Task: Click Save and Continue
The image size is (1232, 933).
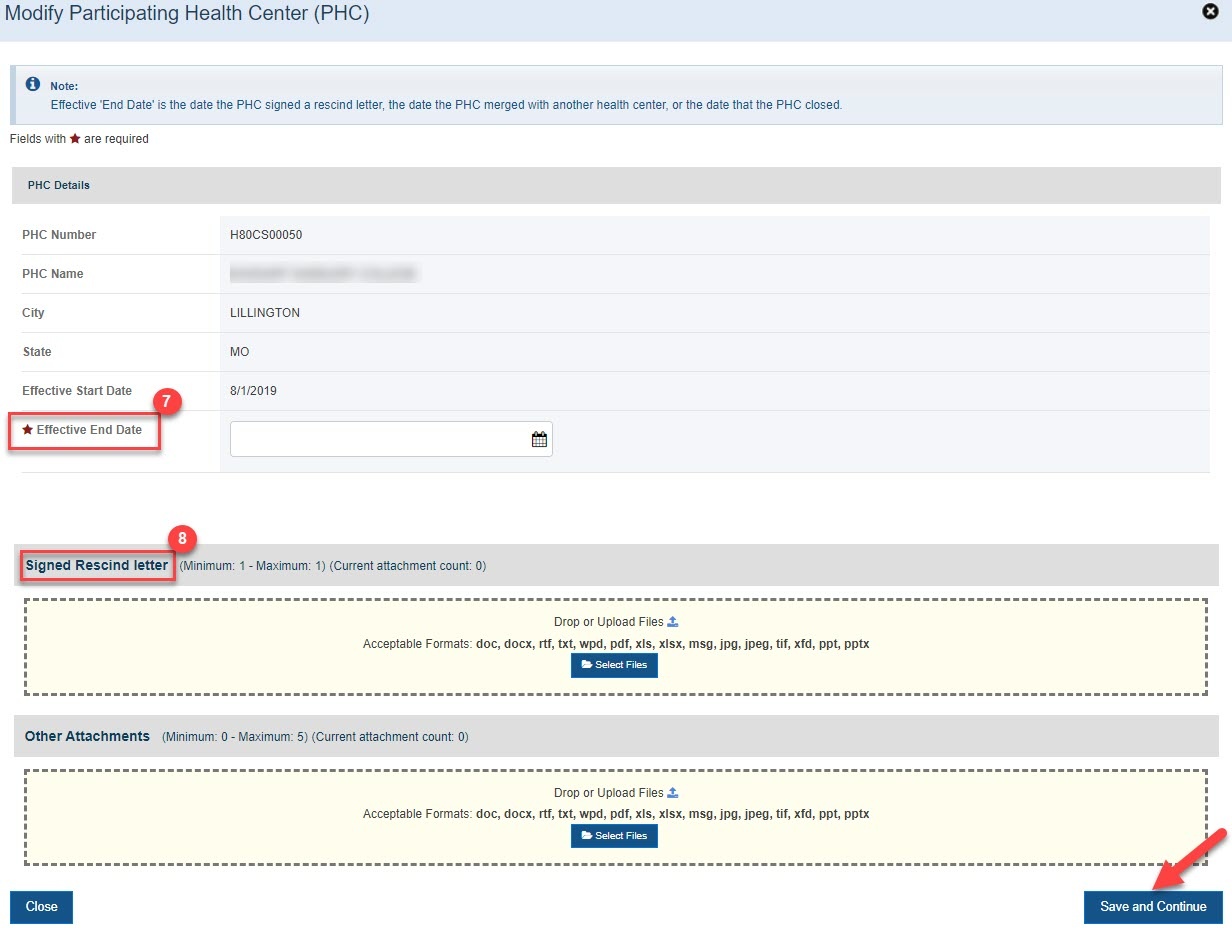Action: (x=1153, y=907)
